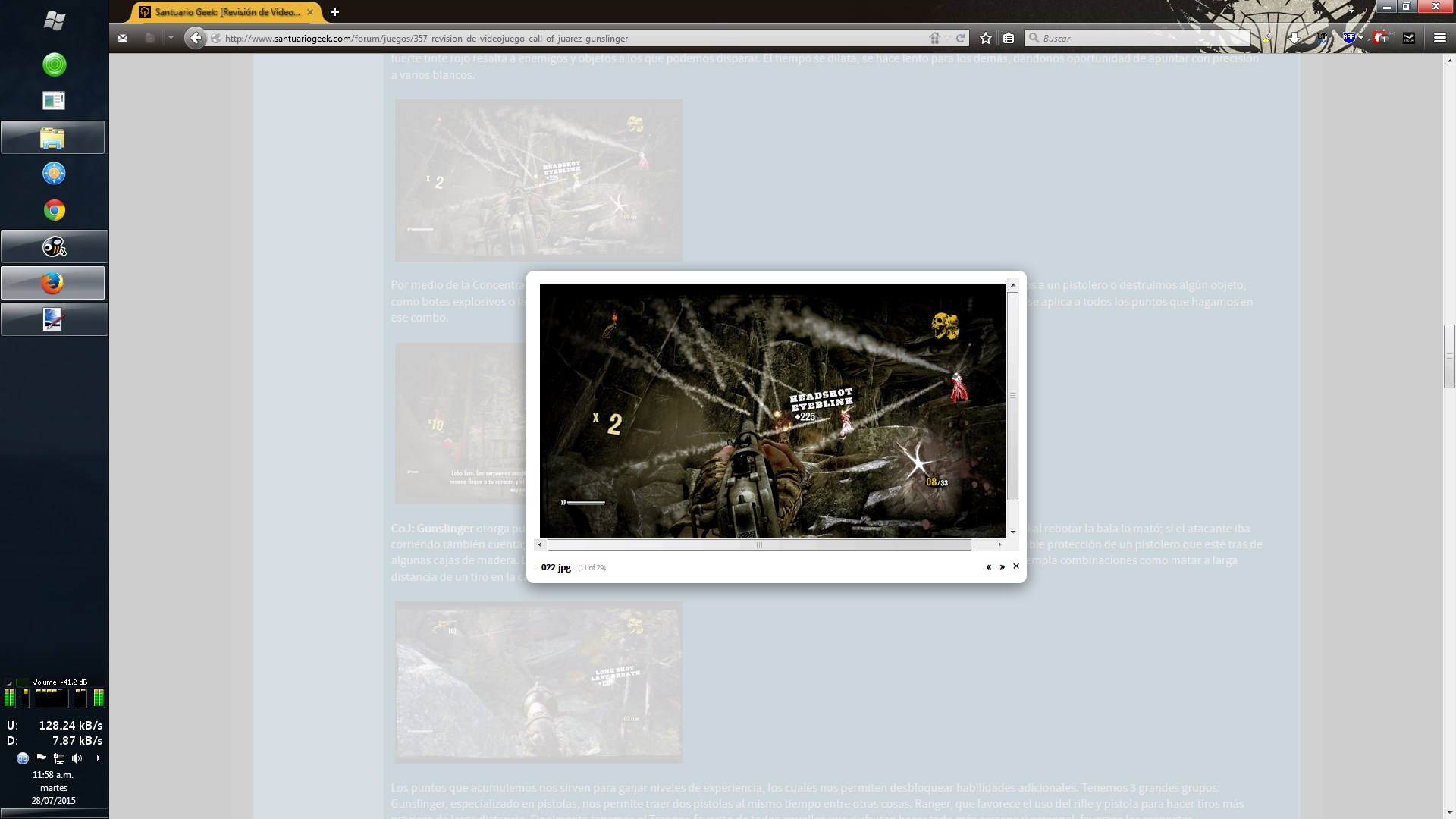Show the next image in lightbox
Screen dimensions: 1456x819
tap(1003, 566)
